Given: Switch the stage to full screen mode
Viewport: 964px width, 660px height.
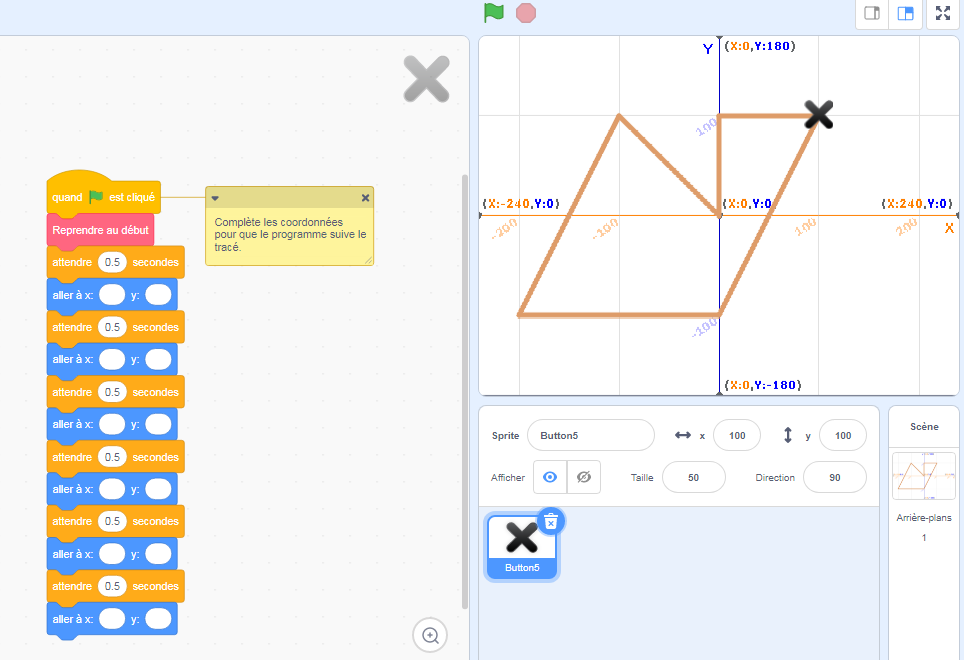Looking at the screenshot, I should coord(942,14).
